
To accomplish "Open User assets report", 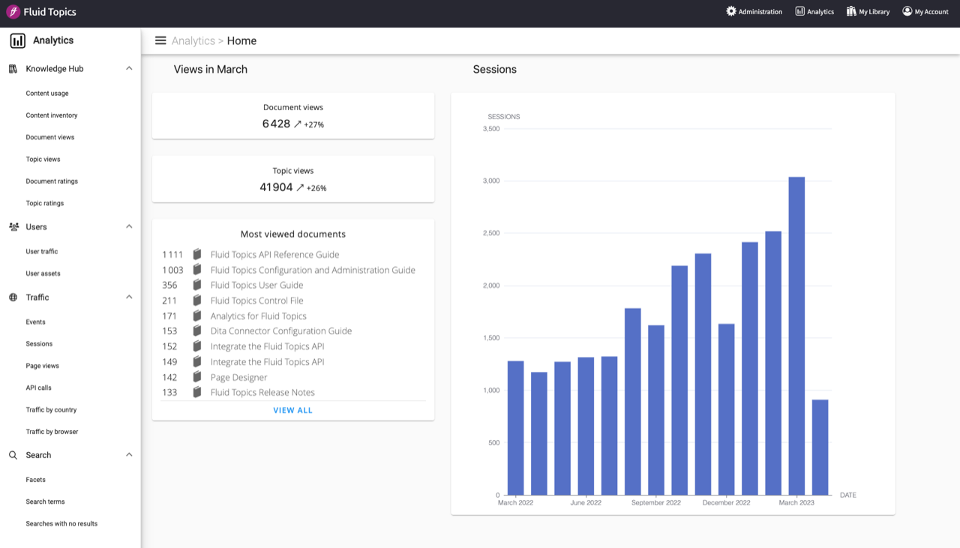I will (43, 274).
